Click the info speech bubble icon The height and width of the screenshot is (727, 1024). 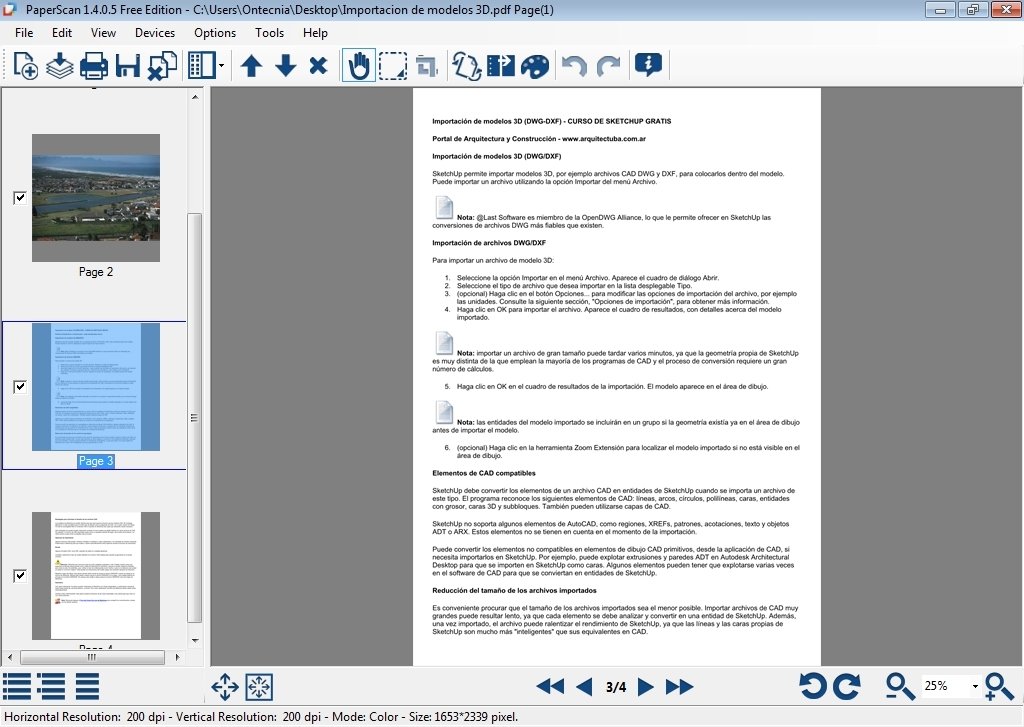(648, 65)
